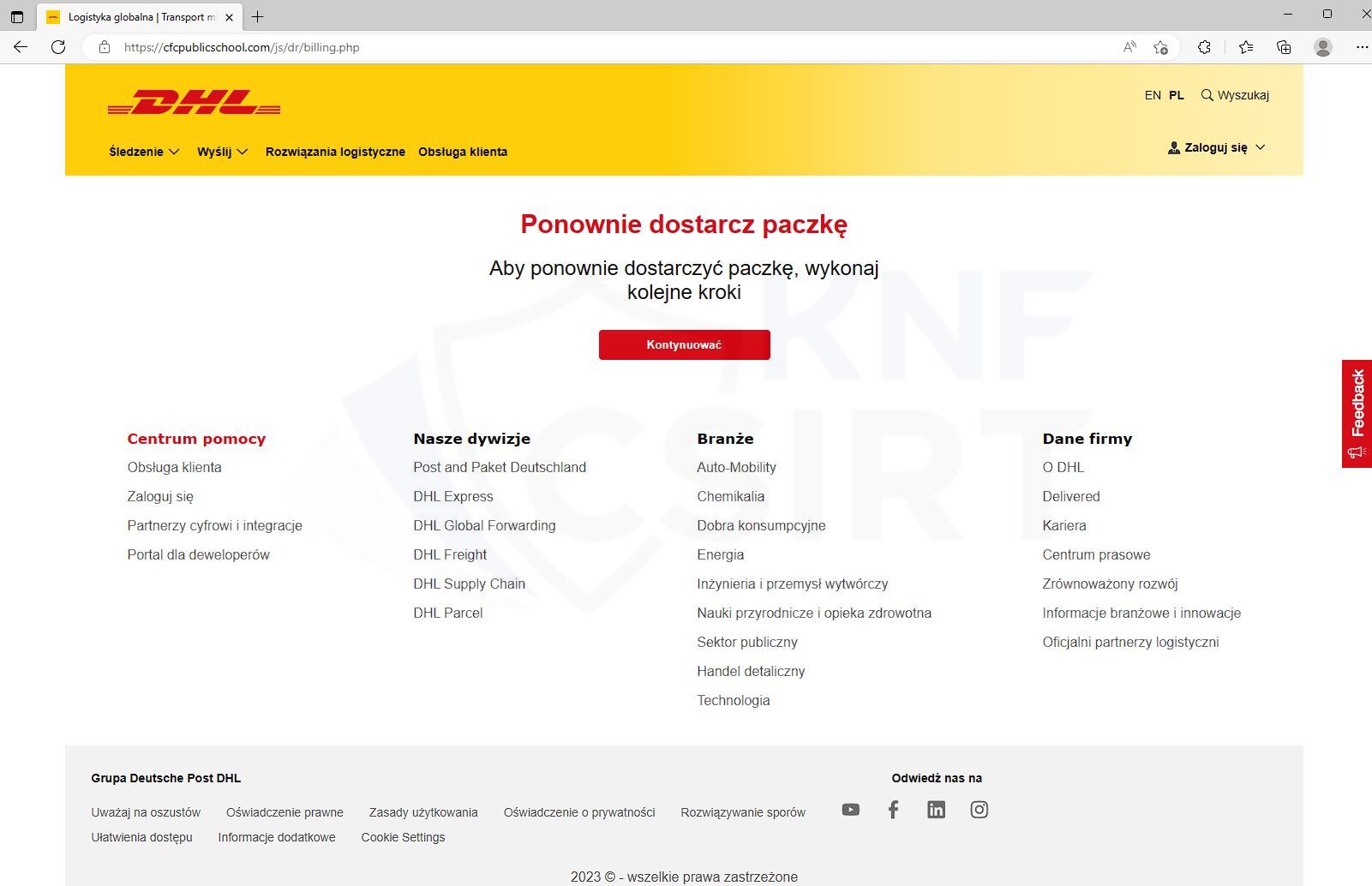Open the search via magnifier icon
Viewport: 1372px width, 886px height.
[x=1207, y=95]
